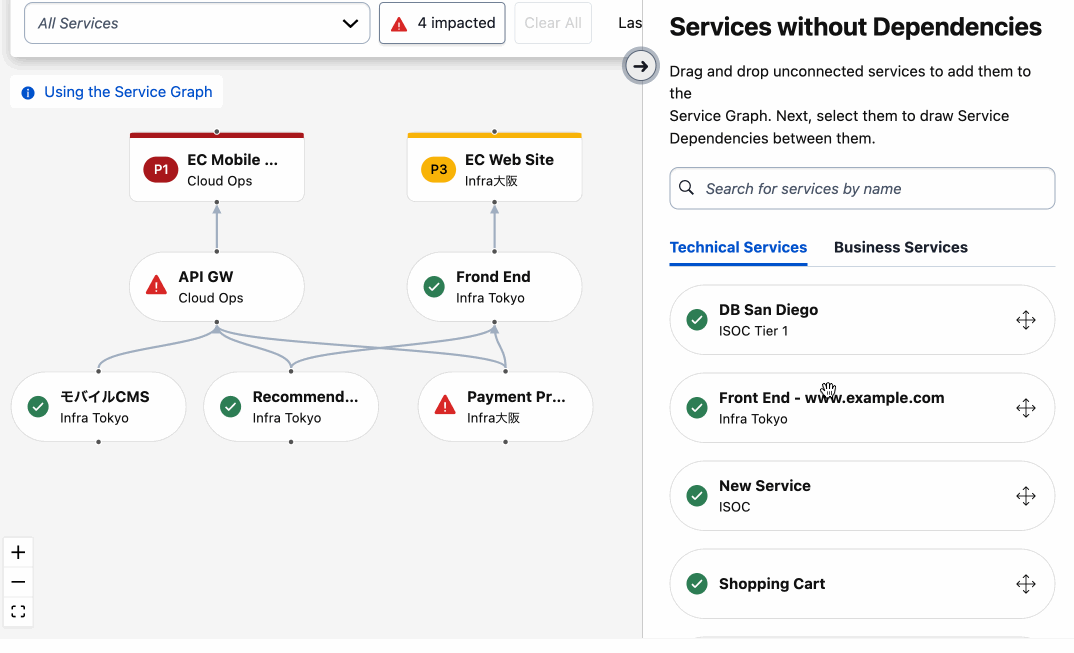Click drag handle icon for DB San Diego

pyautogui.click(x=1025, y=320)
